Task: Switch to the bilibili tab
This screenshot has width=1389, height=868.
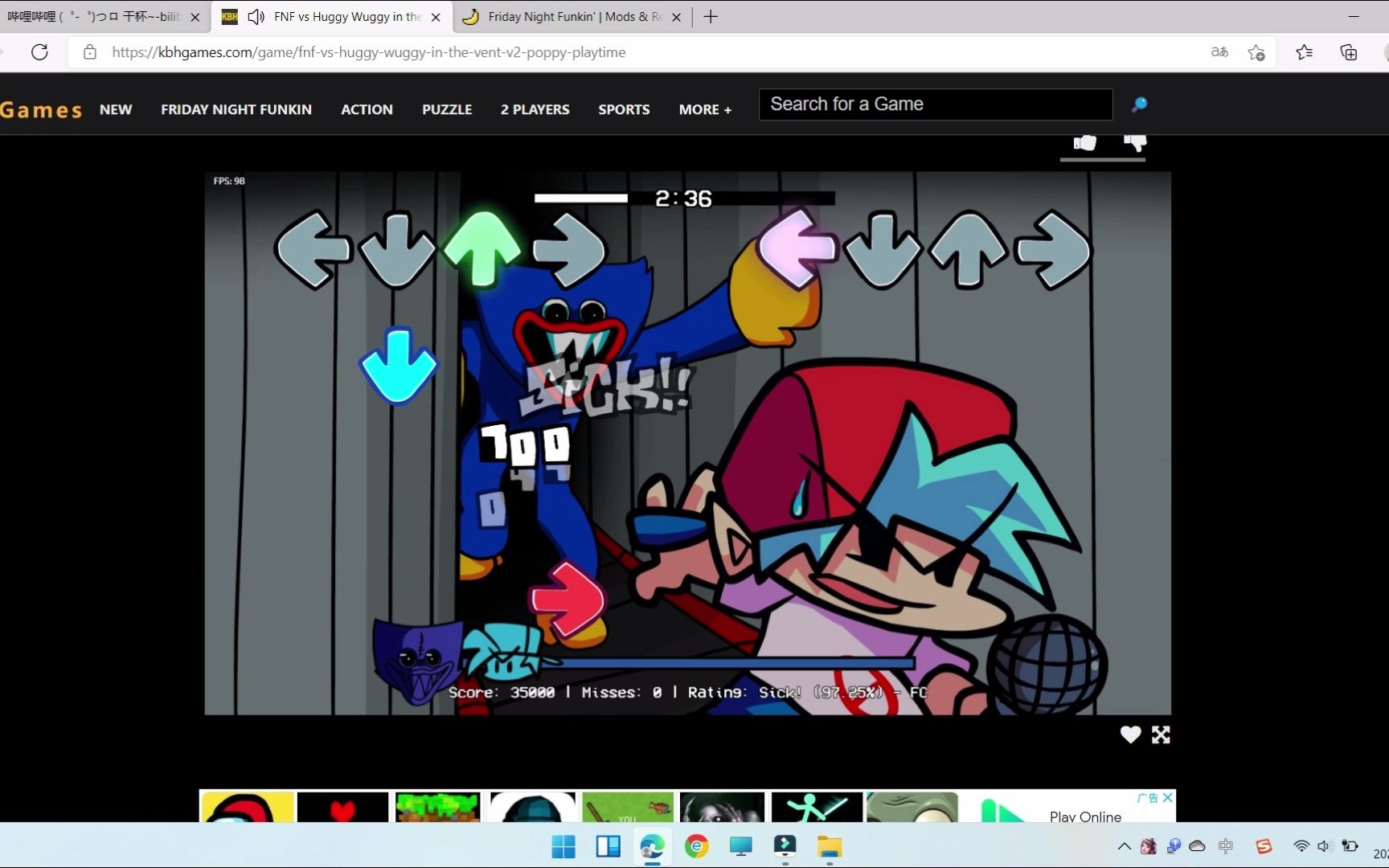Action: (x=95, y=17)
